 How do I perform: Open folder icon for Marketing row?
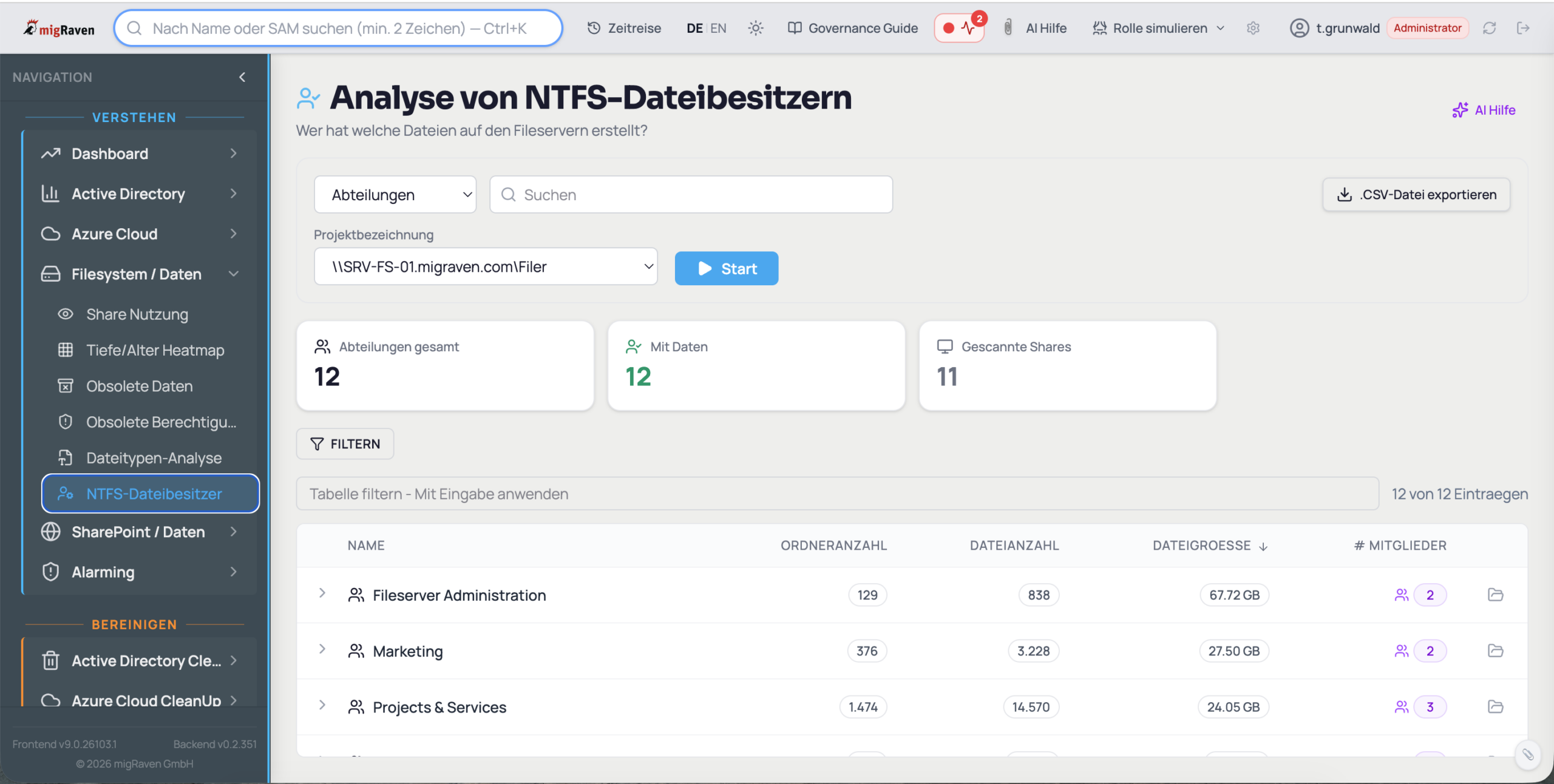coord(1495,651)
